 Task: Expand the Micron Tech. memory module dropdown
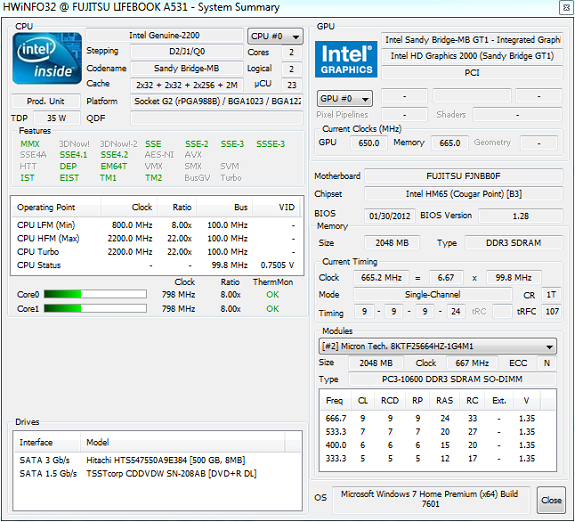pos(437,346)
